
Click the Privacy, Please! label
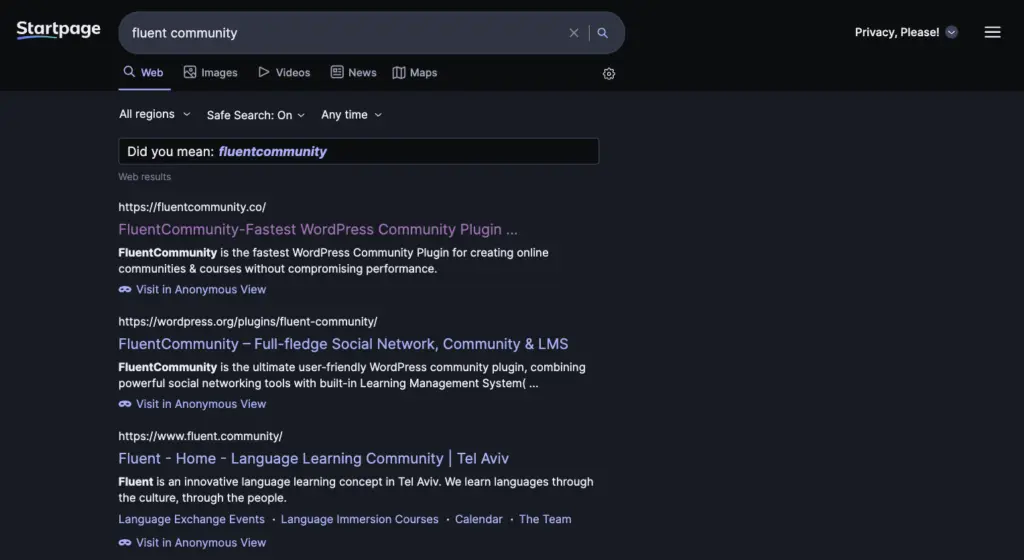pyautogui.click(x=897, y=32)
